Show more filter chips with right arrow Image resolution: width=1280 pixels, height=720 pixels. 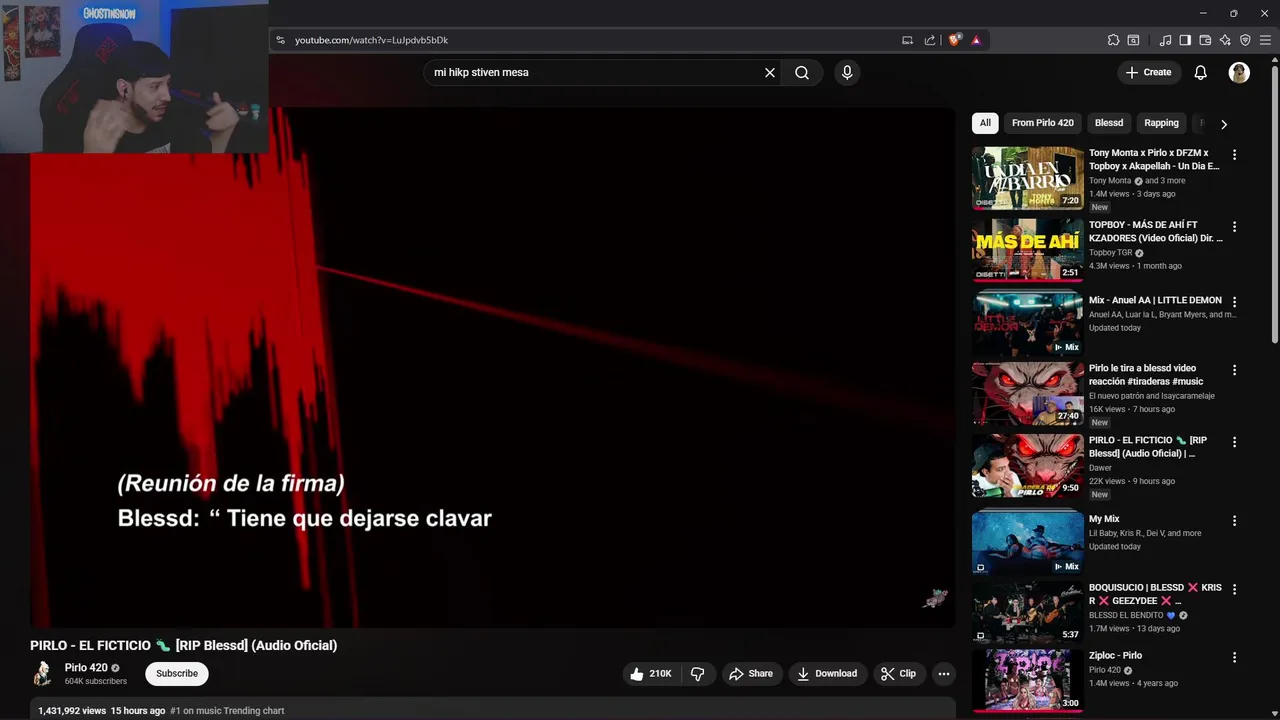1224,124
